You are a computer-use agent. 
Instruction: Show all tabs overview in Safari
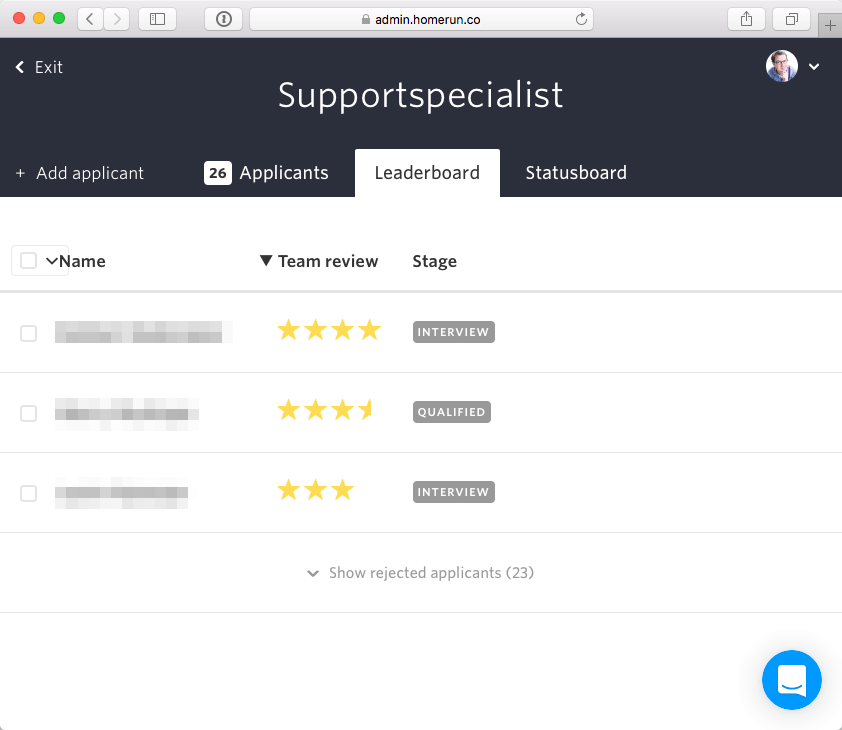[791, 19]
